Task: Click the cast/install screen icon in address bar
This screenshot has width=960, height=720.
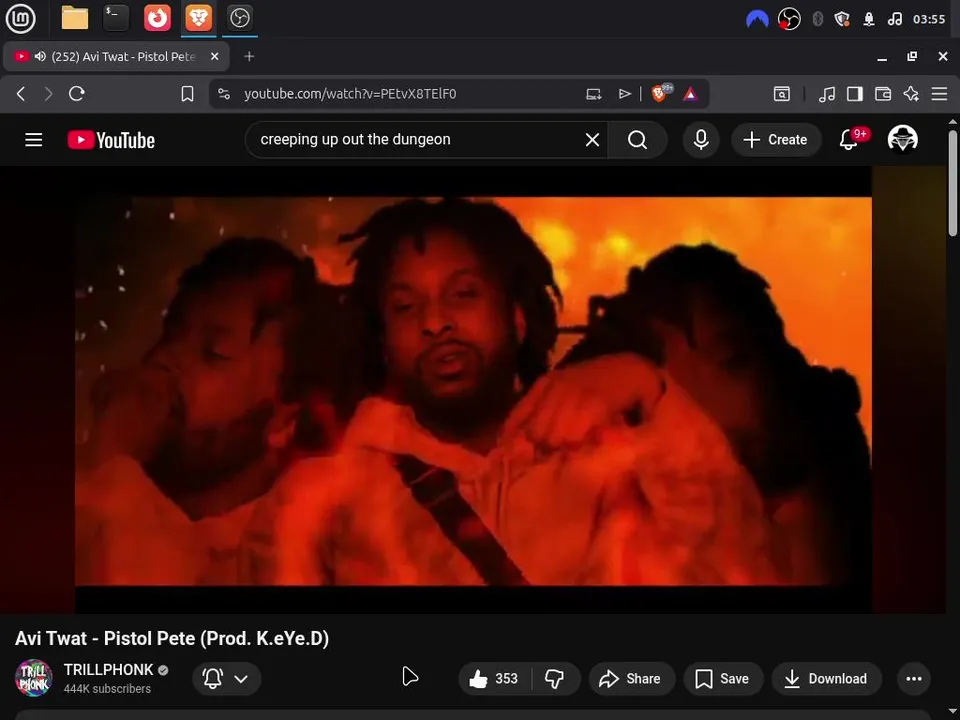Action: click(x=593, y=94)
